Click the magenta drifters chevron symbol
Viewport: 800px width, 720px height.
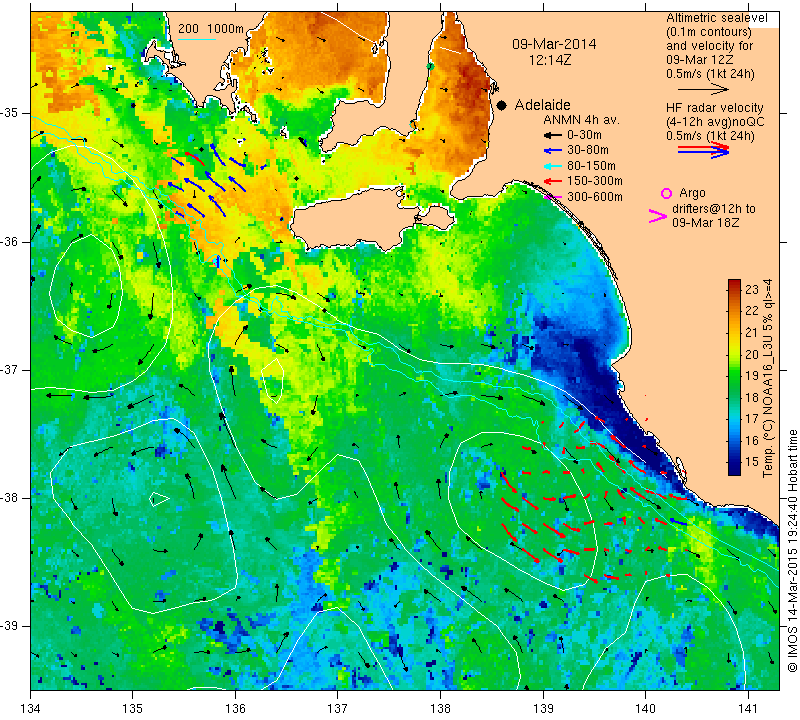657,216
